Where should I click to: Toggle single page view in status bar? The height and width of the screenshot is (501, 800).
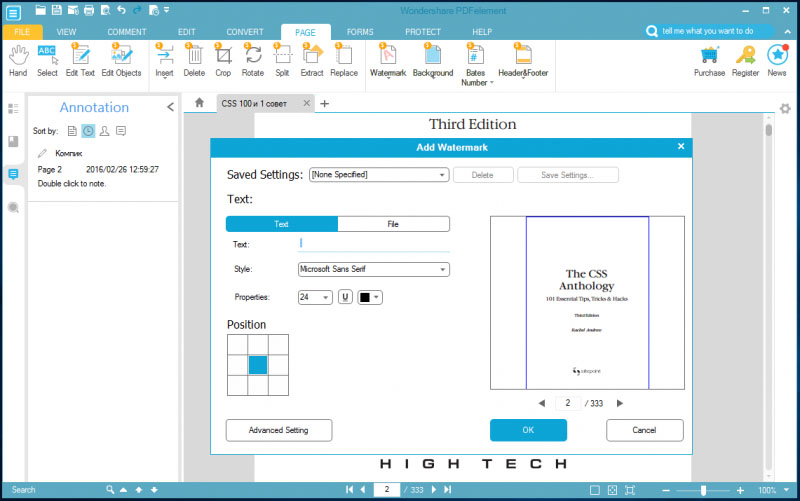pos(595,490)
